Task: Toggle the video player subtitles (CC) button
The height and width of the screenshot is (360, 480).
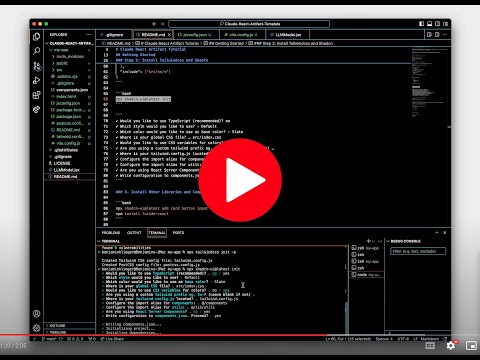Action: coord(430,346)
